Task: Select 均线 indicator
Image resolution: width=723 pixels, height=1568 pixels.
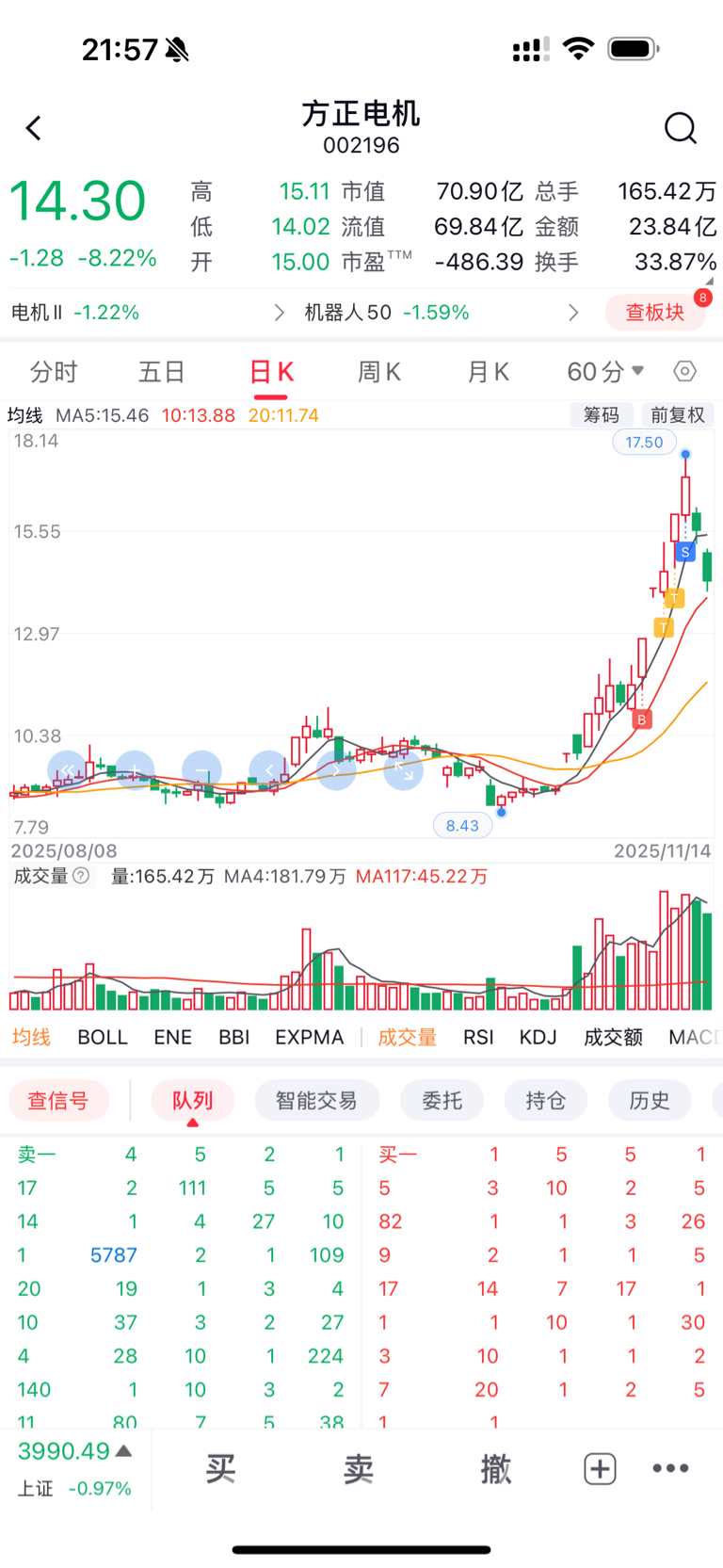Action: (x=31, y=1037)
